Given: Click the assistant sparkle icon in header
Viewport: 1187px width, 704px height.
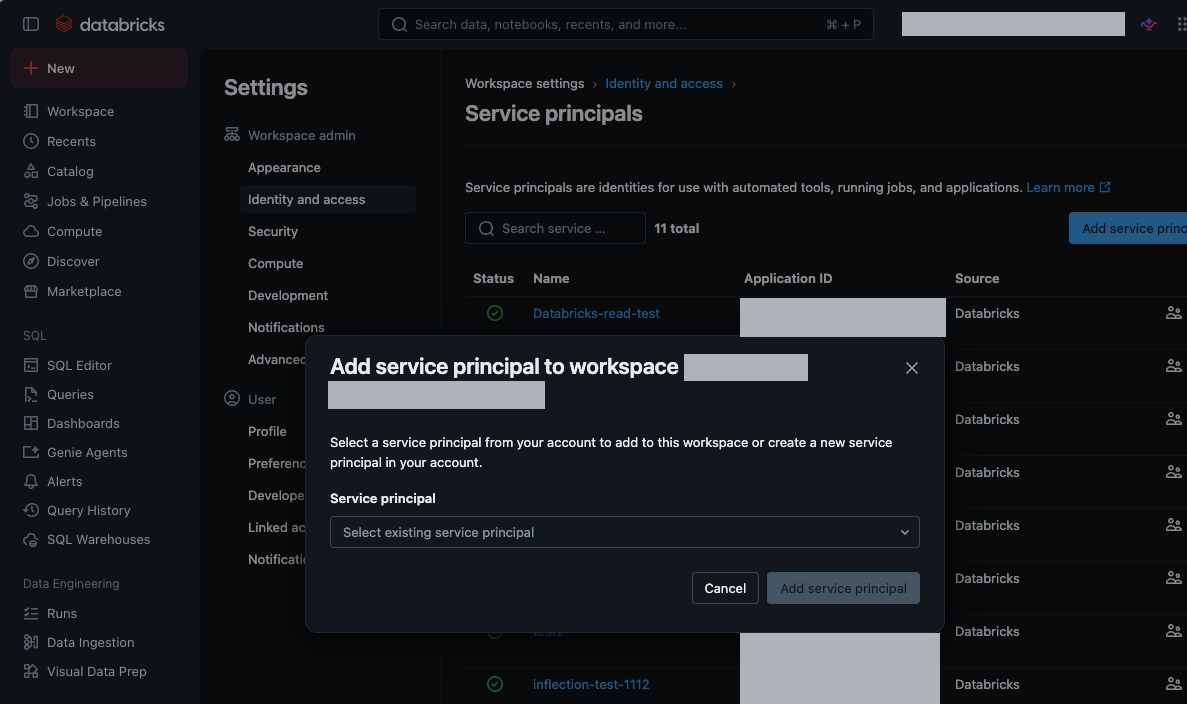Looking at the screenshot, I should 1148,24.
